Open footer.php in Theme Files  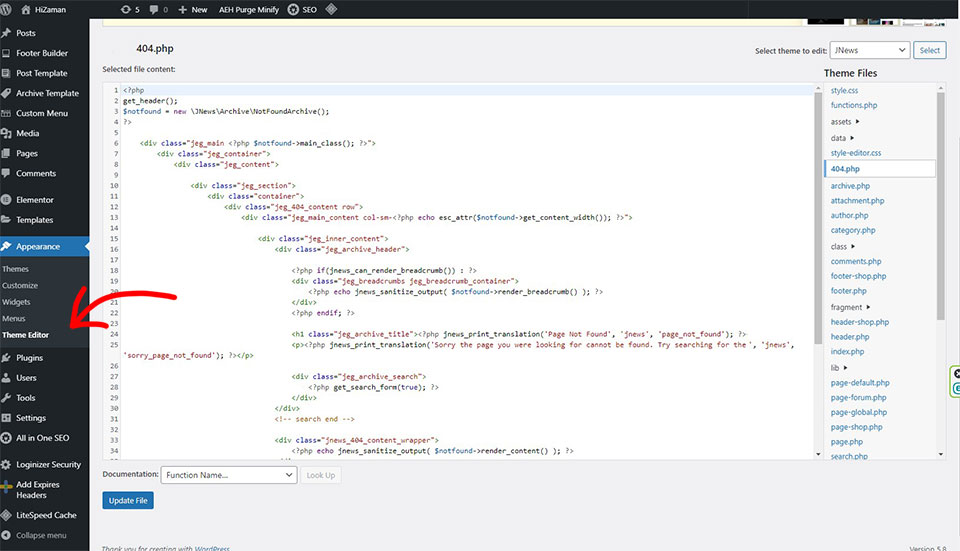[849, 291]
